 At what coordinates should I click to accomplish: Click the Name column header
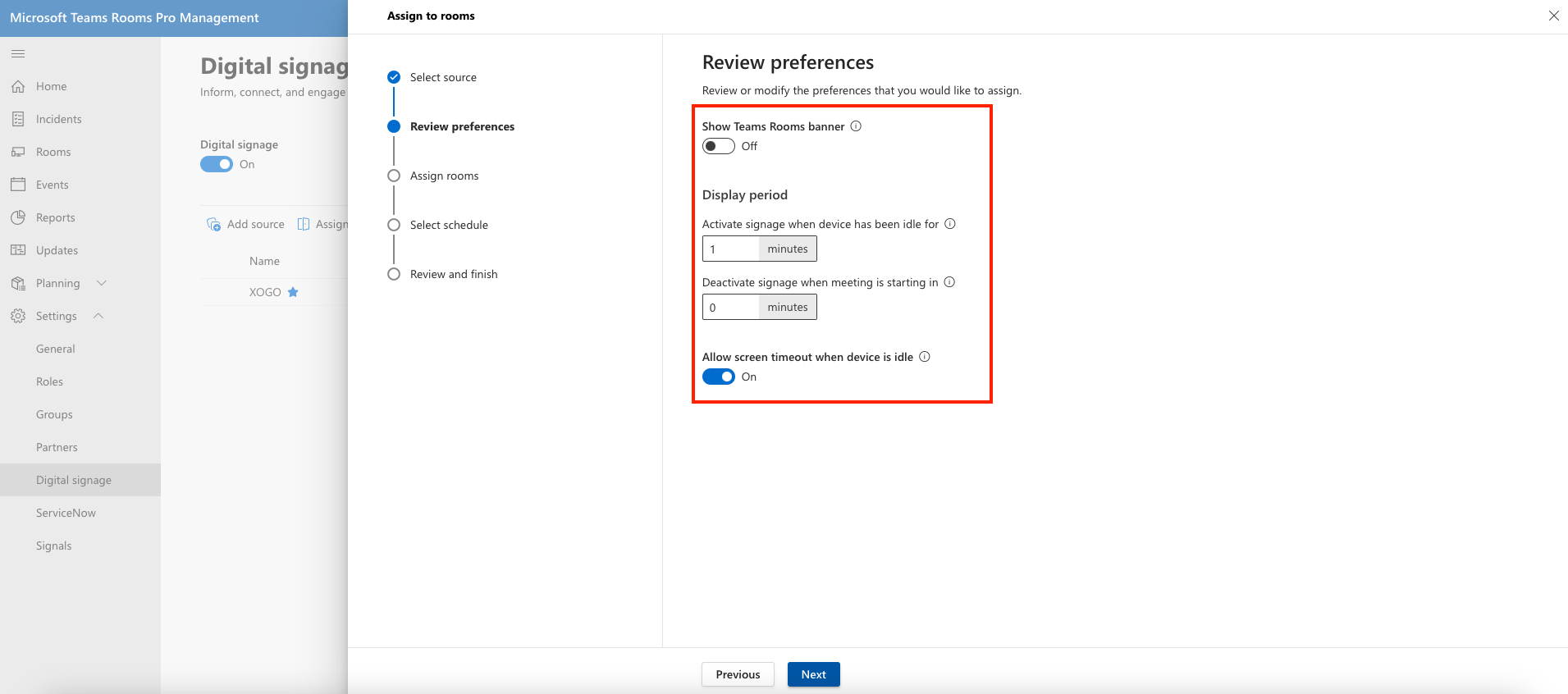264,261
